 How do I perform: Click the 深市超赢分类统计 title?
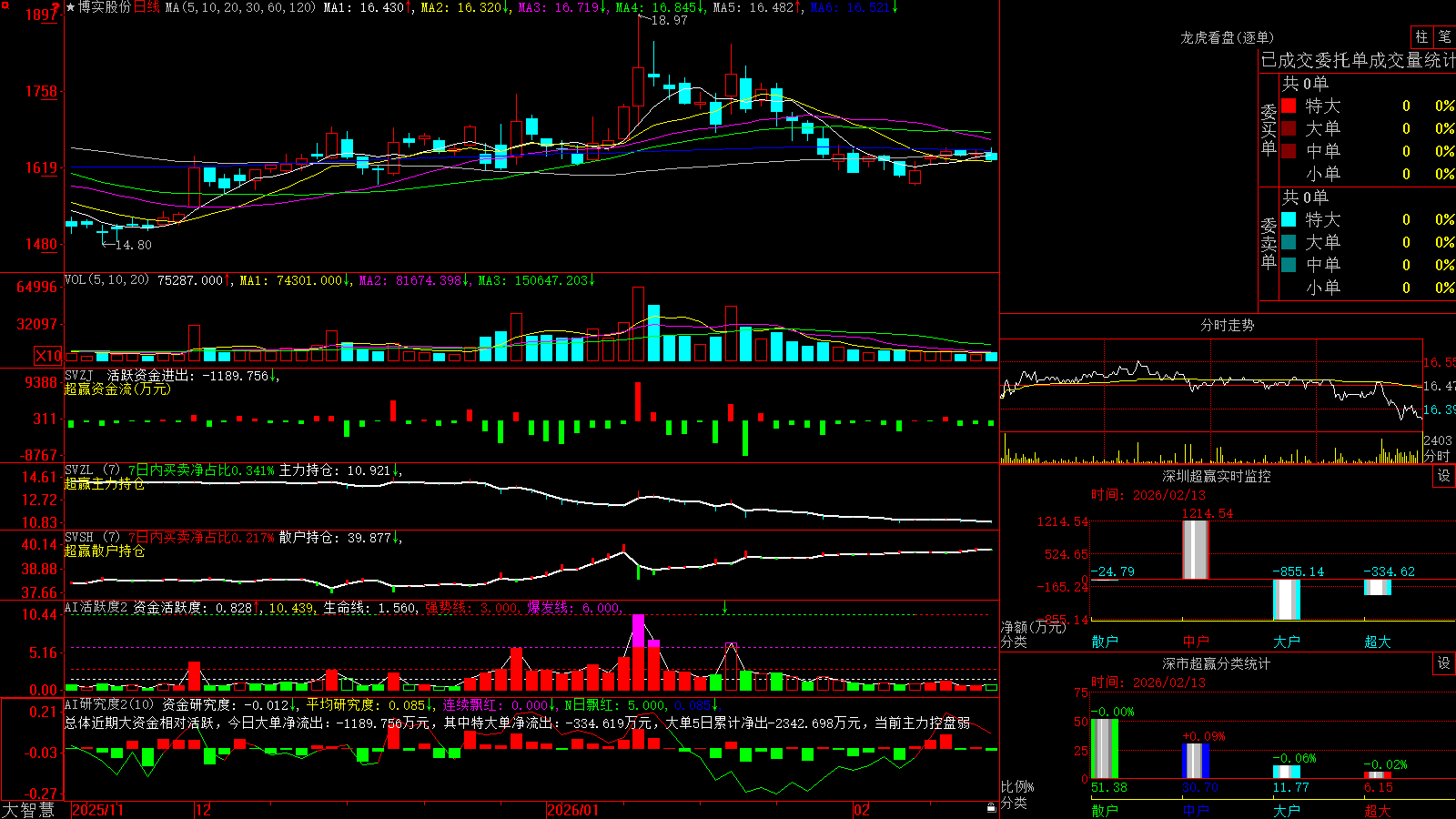point(1217,663)
